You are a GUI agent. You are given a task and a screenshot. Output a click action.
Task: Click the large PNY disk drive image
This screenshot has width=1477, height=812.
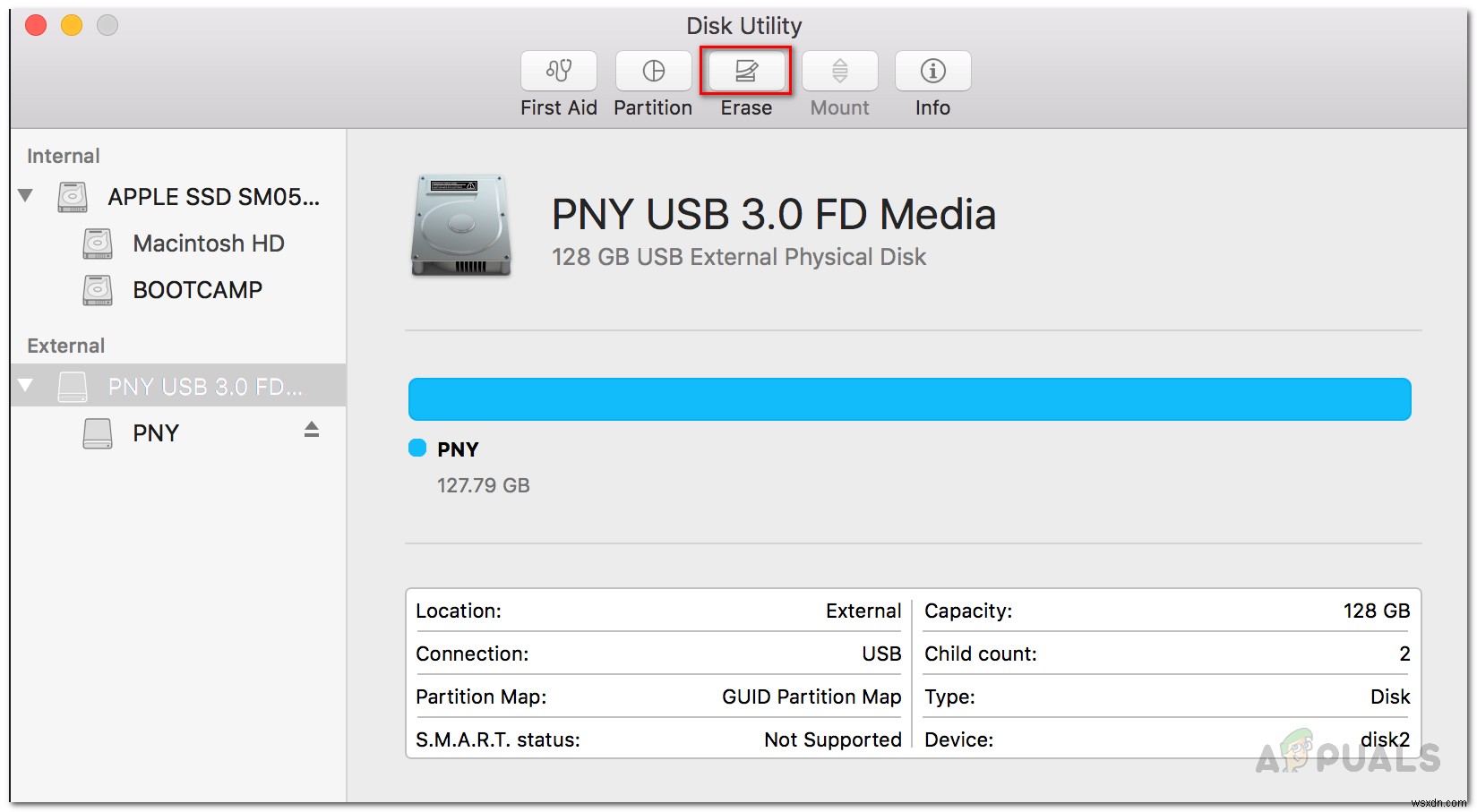coord(460,226)
